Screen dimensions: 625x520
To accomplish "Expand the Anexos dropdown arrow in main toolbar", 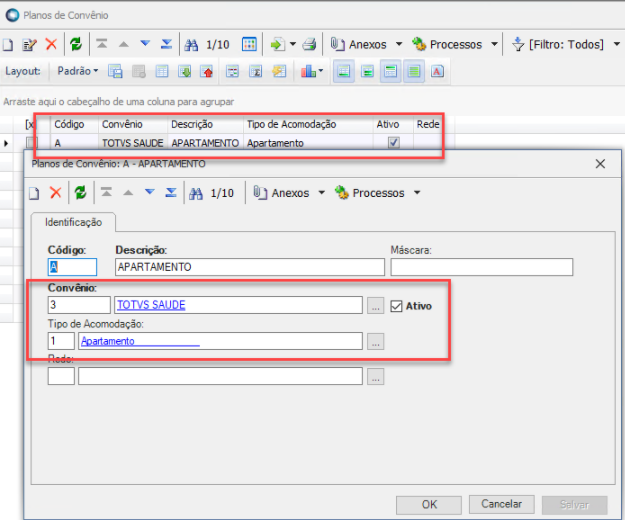I will pyautogui.click(x=399, y=44).
